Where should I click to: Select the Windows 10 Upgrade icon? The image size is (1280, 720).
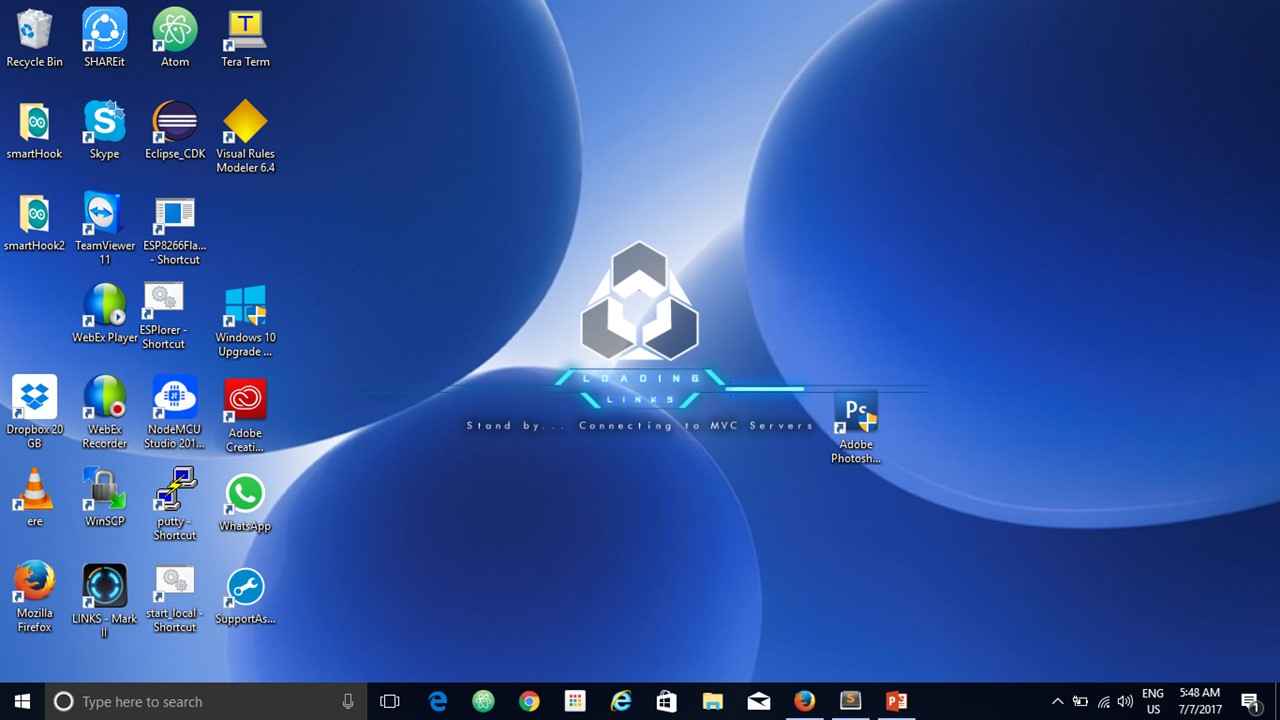pyautogui.click(x=245, y=322)
